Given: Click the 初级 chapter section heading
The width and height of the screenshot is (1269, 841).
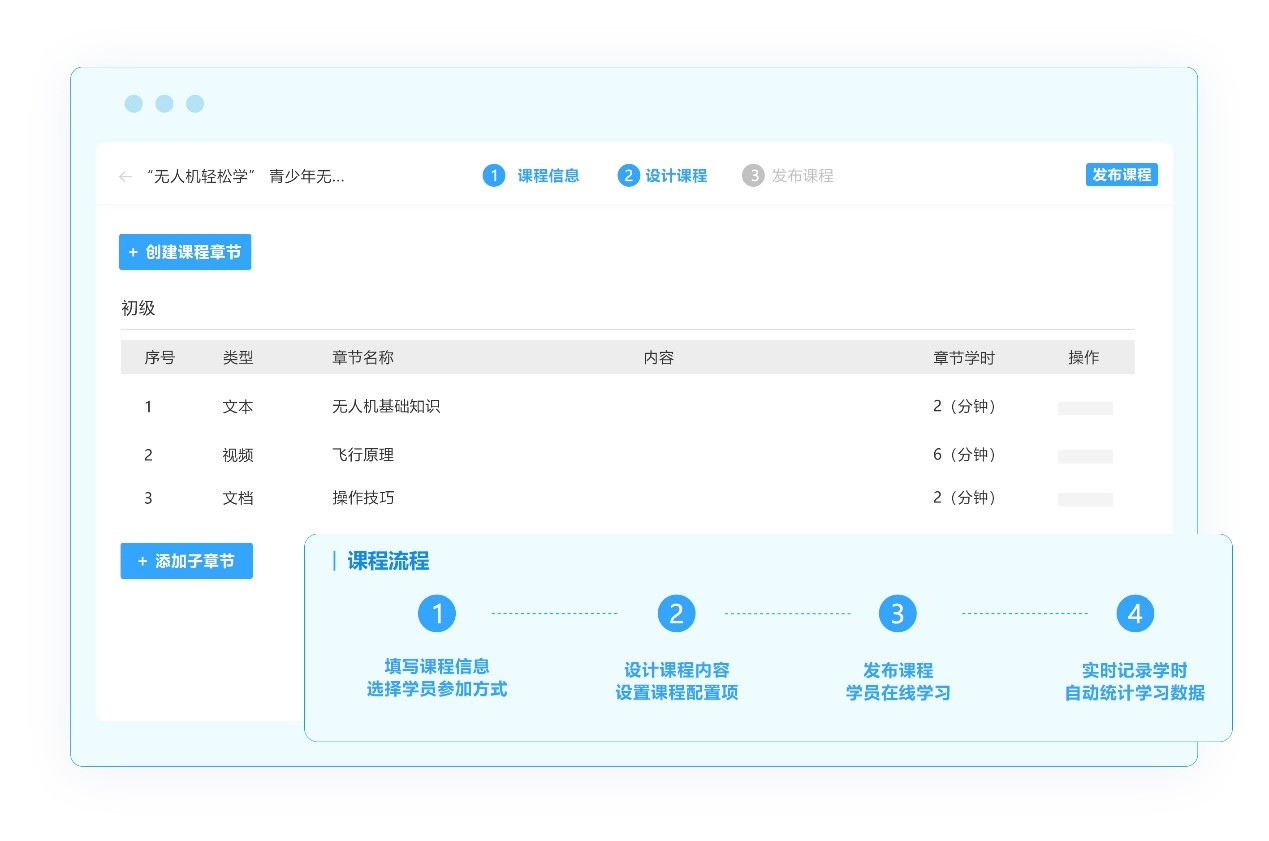Looking at the screenshot, I should click(x=139, y=308).
